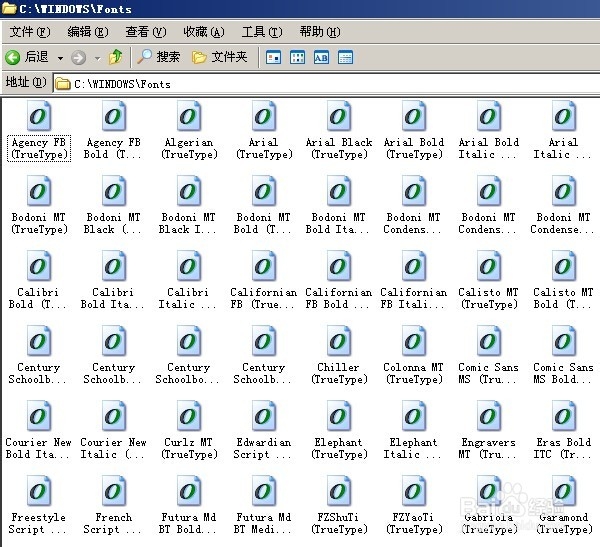Select the Colonna MT (TrueType) font
The width and height of the screenshot is (600, 547).
[x=414, y=355]
